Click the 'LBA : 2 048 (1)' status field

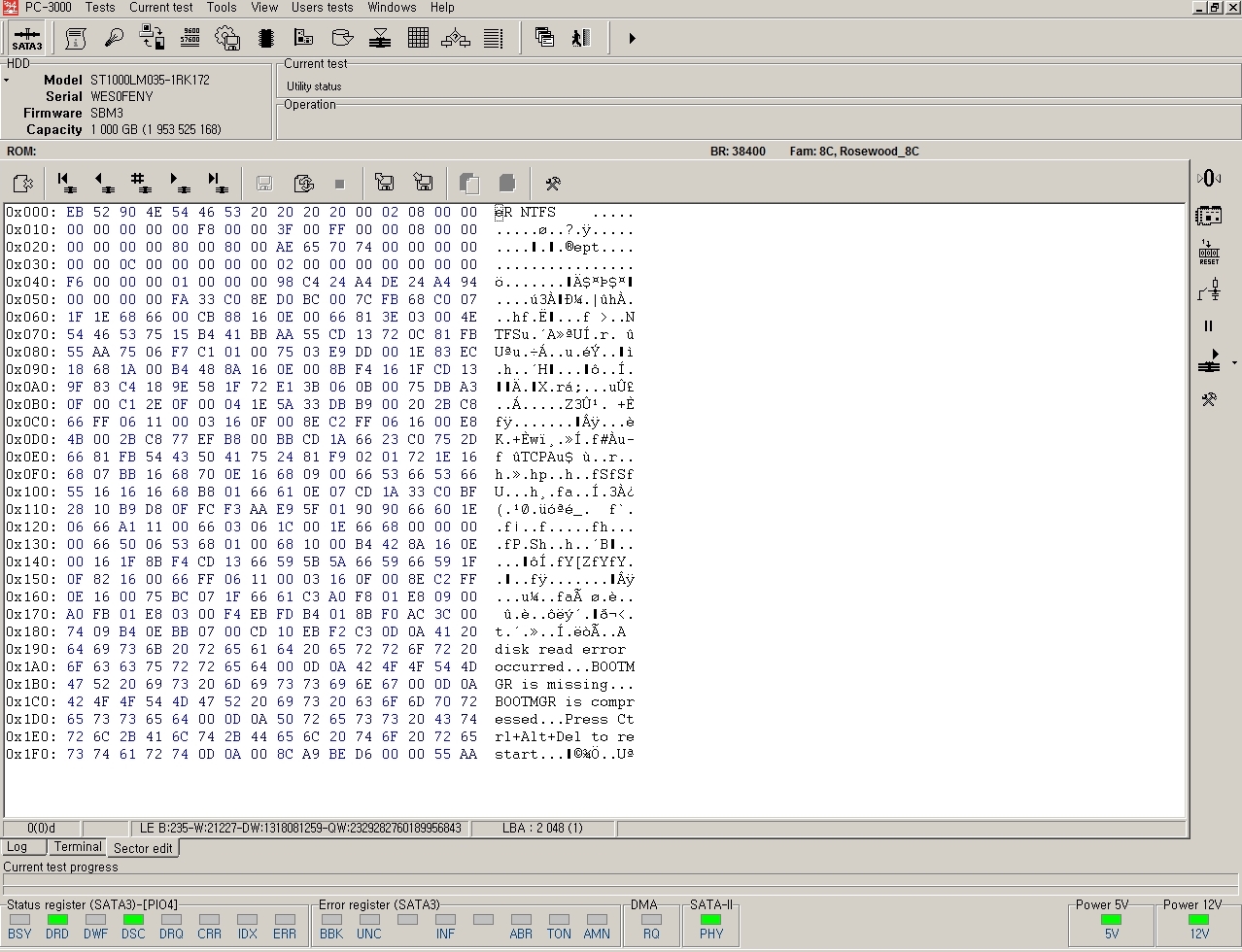543,829
